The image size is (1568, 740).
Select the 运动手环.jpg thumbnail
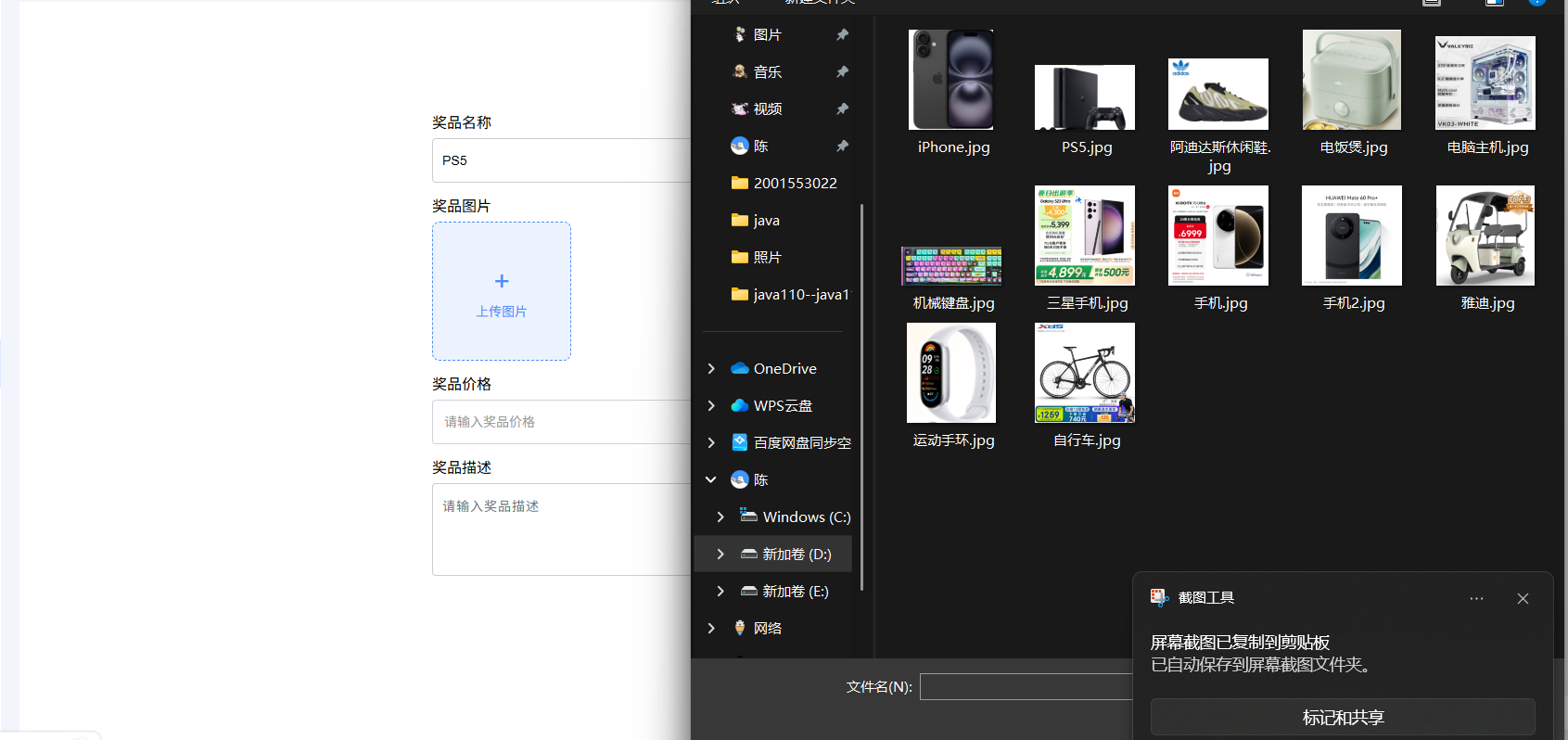coord(951,373)
